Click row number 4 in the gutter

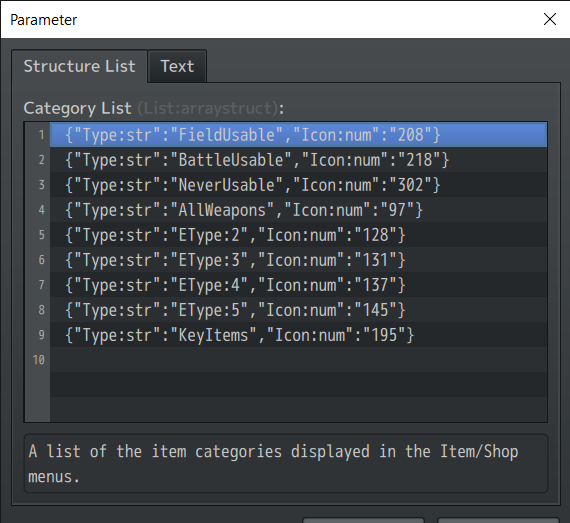41,210
